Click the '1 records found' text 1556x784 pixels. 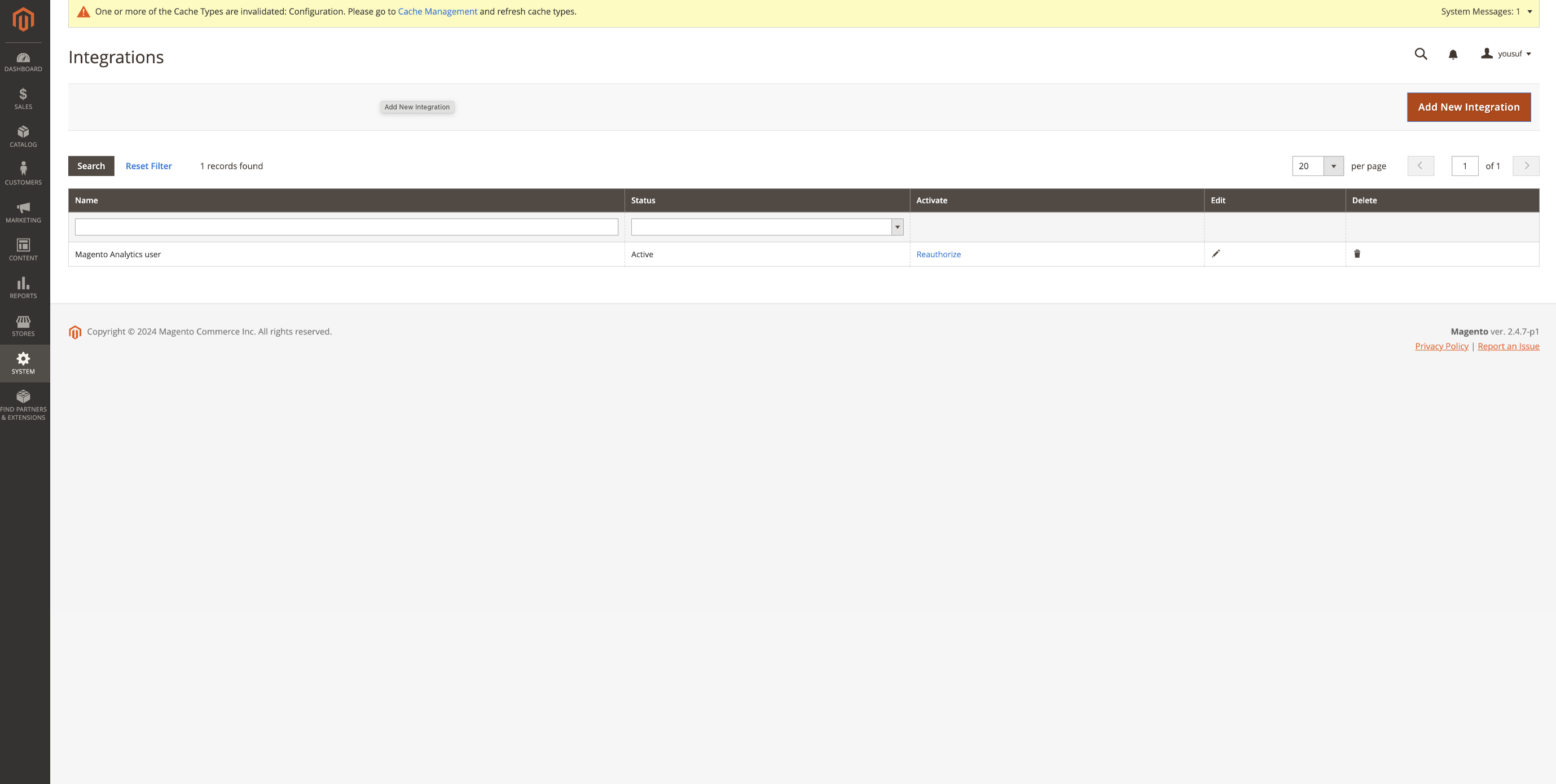click(x=231, y=166)
